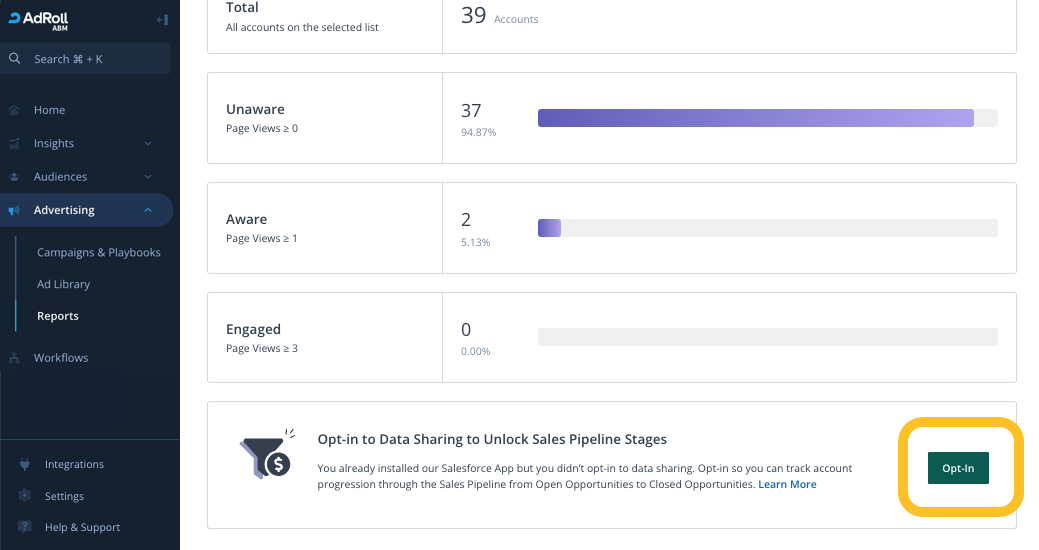The height and width of the screenshot is (550, 1039).
Task: Click the Insights chart icon
Action: point(15,144)
